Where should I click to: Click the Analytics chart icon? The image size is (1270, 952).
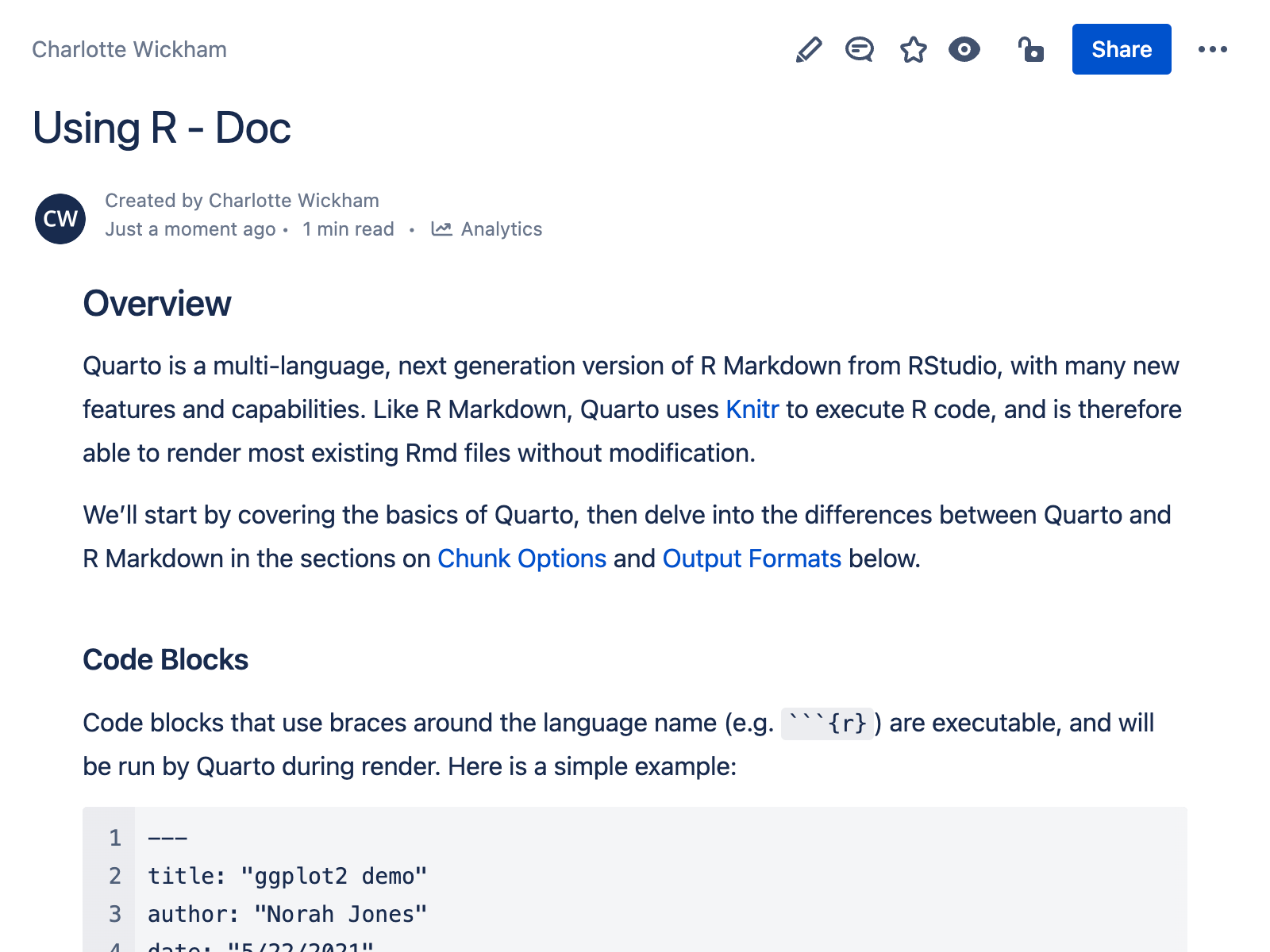tap(442, 229)
